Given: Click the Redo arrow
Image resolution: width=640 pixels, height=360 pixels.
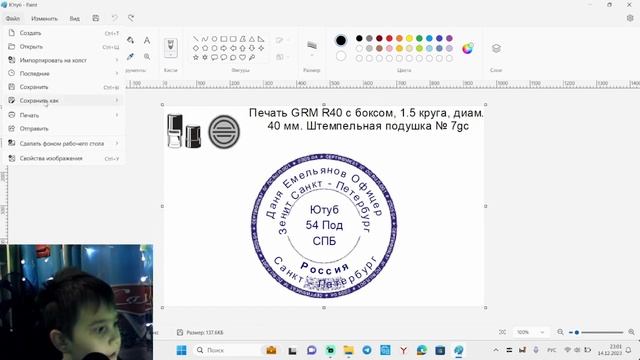Looking at the screenshot, I should coord(131,18).
